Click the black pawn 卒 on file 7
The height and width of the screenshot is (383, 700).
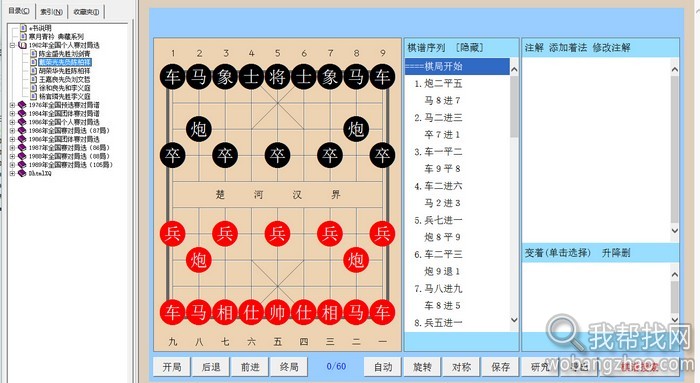(x=330, y=155)
